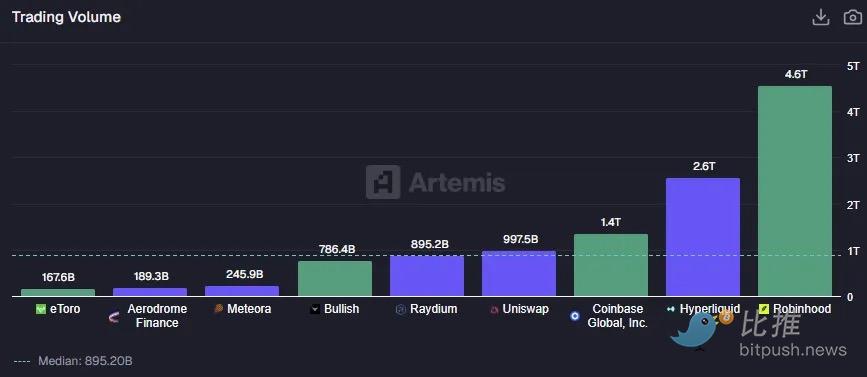
Task: Click the Uniswap logo icon
Action: click(x=494, y=310)
